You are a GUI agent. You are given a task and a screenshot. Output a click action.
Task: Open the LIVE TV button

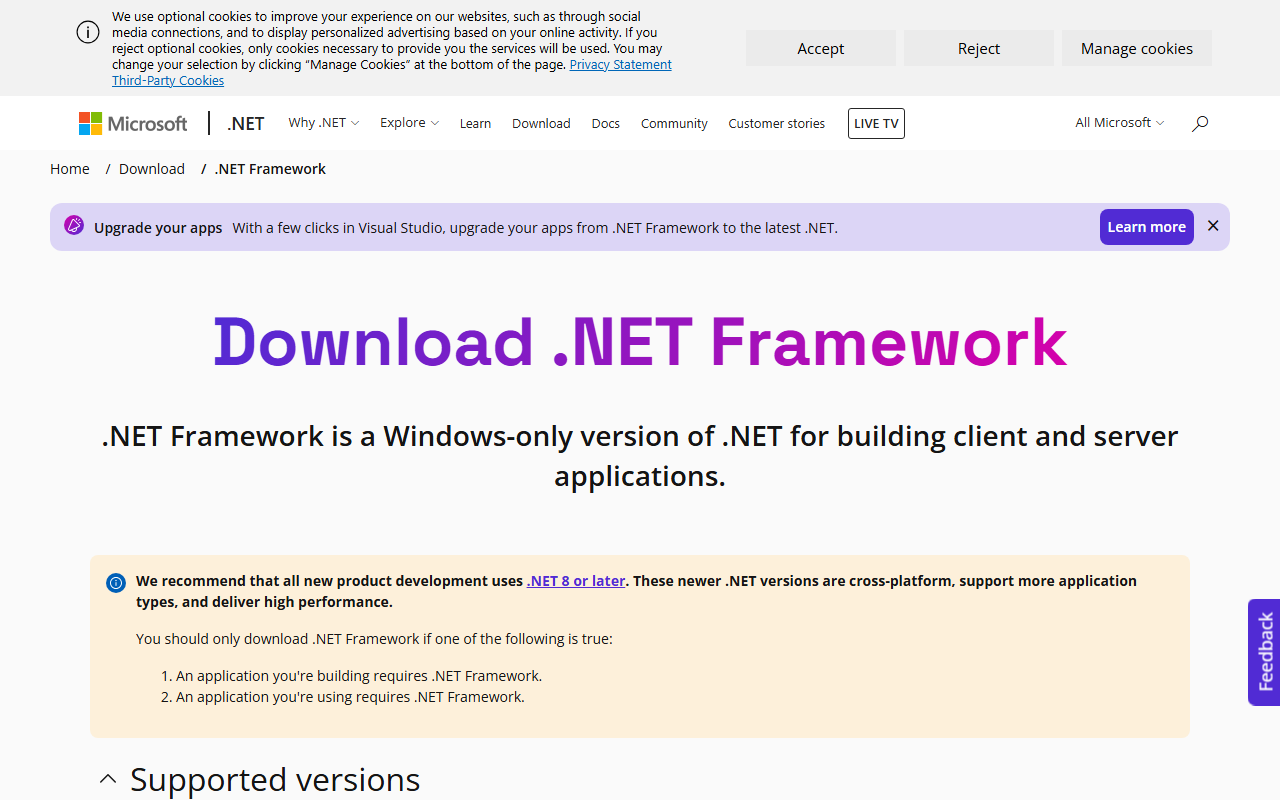click(x=876, y=124)
